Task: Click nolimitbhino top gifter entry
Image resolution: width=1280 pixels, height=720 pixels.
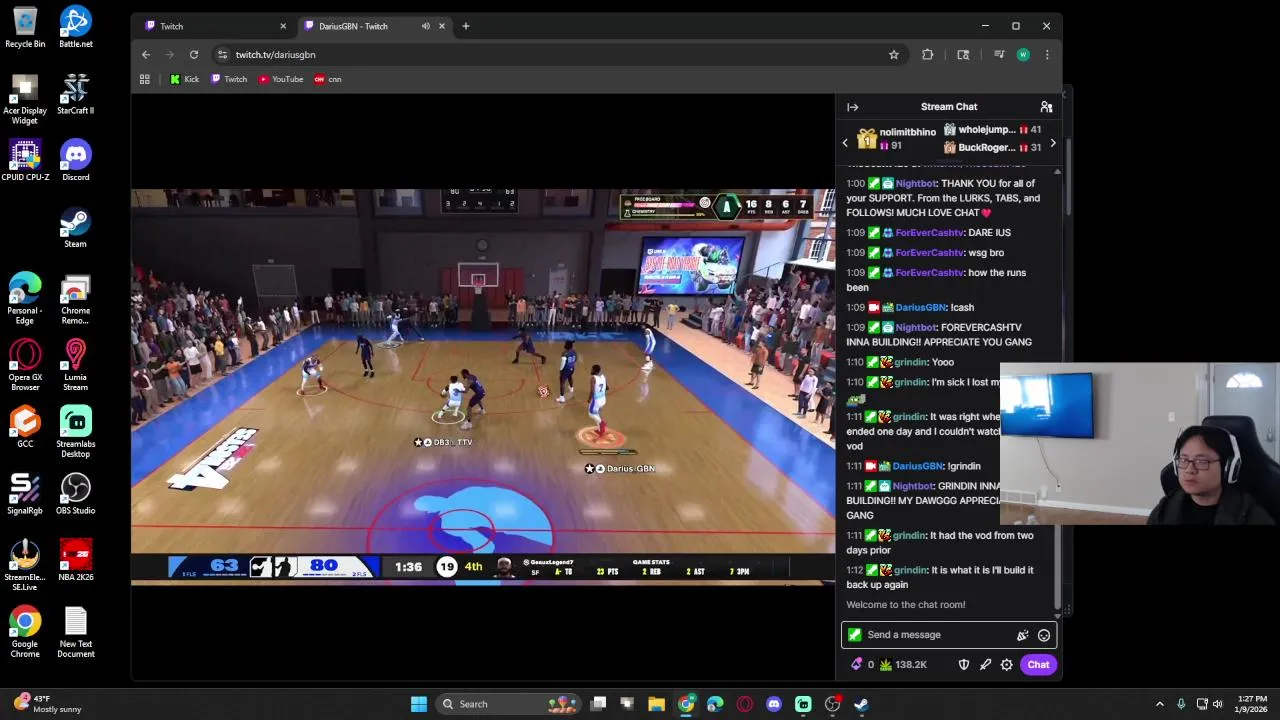Action: pos(896,139)
